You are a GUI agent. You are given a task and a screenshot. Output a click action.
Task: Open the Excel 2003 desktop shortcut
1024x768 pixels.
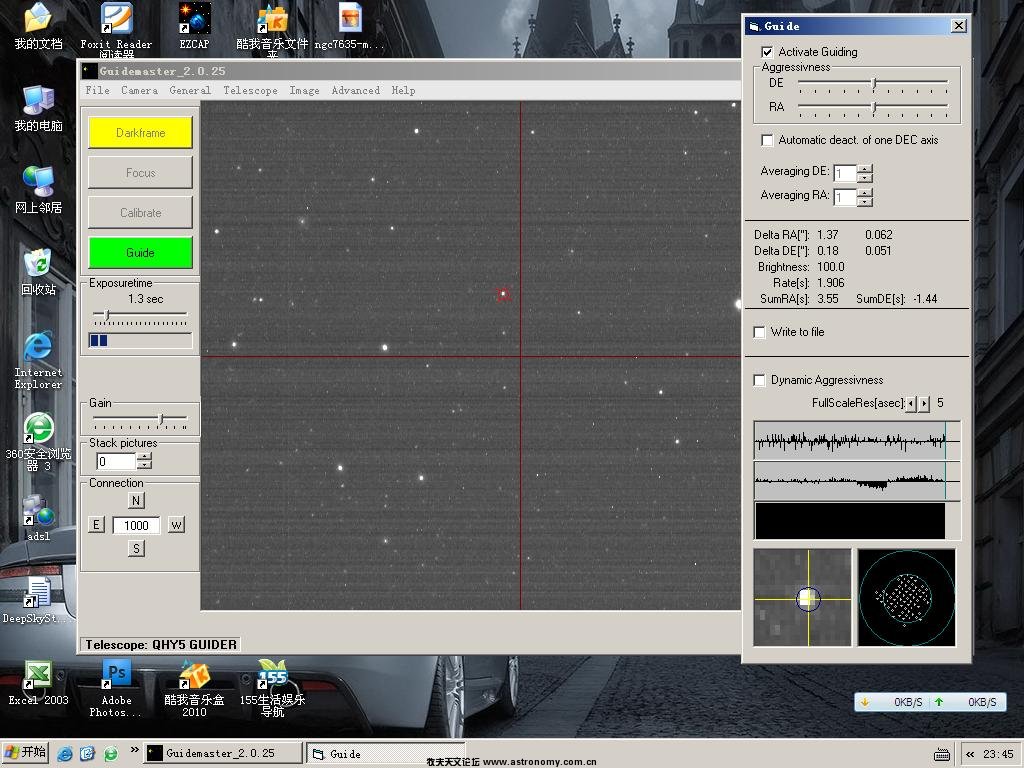38,675
